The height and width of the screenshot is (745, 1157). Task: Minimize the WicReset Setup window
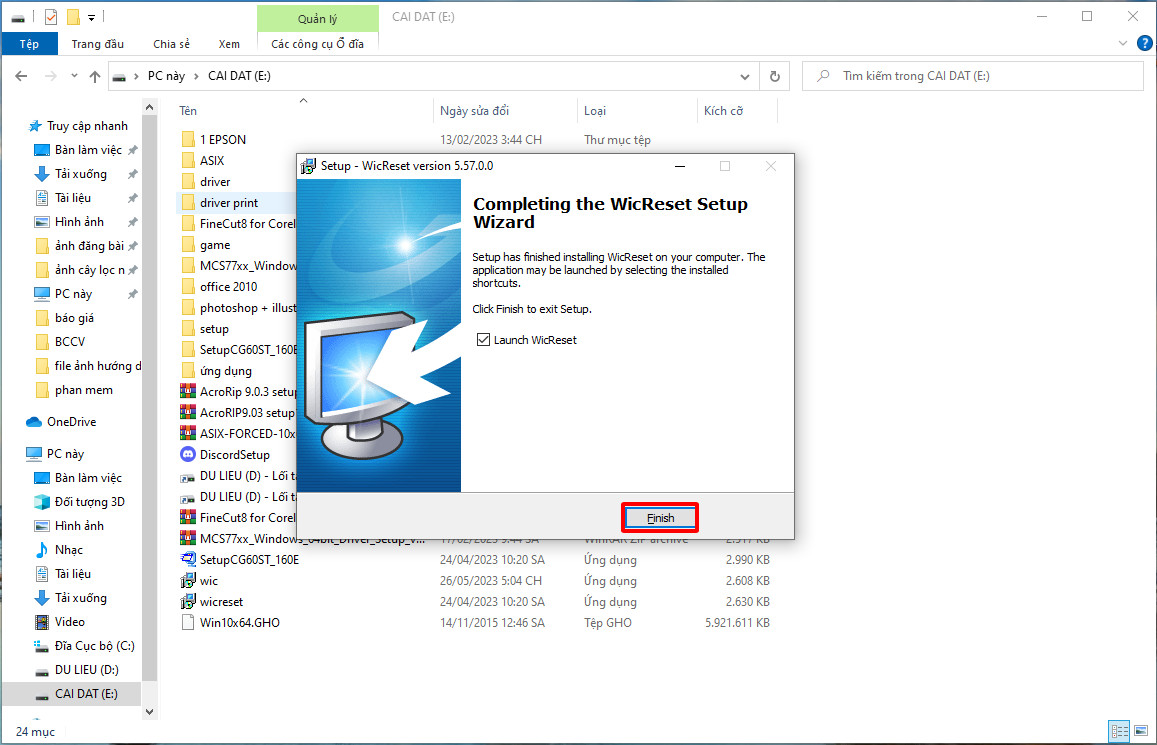pos(680,166)
